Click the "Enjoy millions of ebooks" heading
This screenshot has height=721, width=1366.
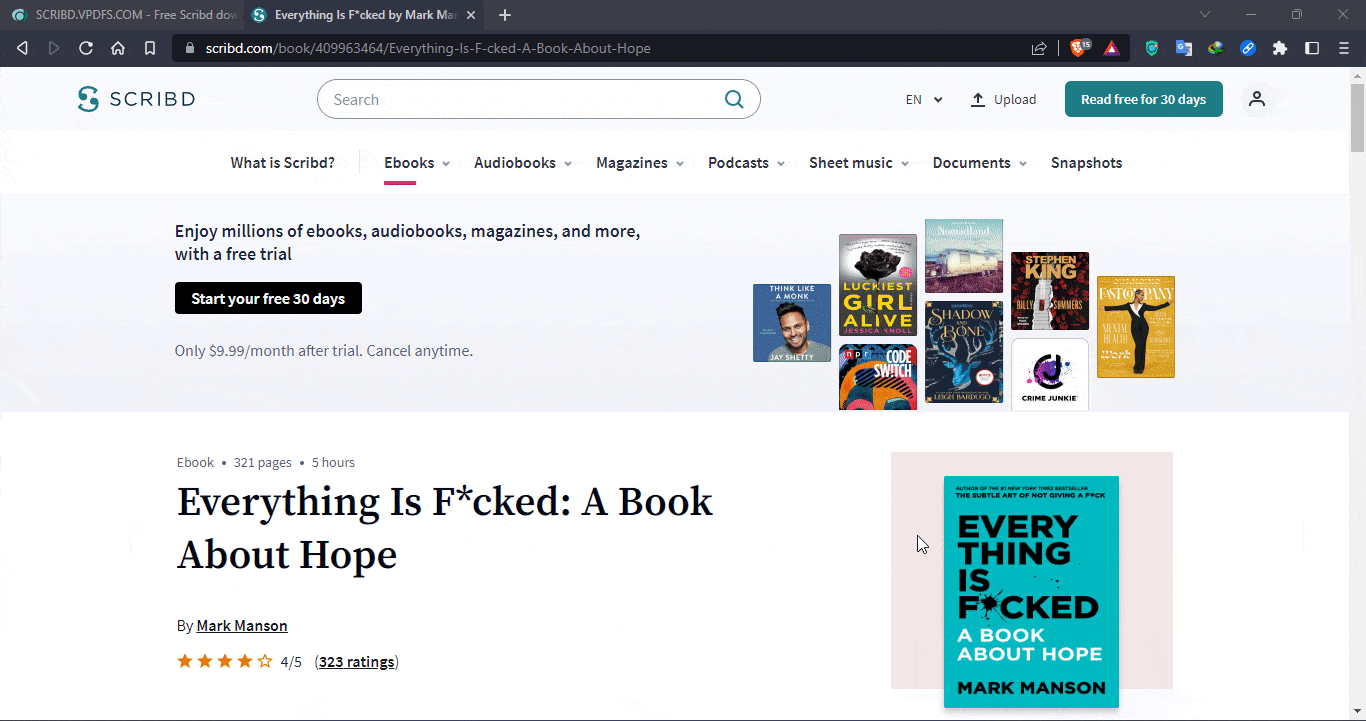click(x=408, y=243)
